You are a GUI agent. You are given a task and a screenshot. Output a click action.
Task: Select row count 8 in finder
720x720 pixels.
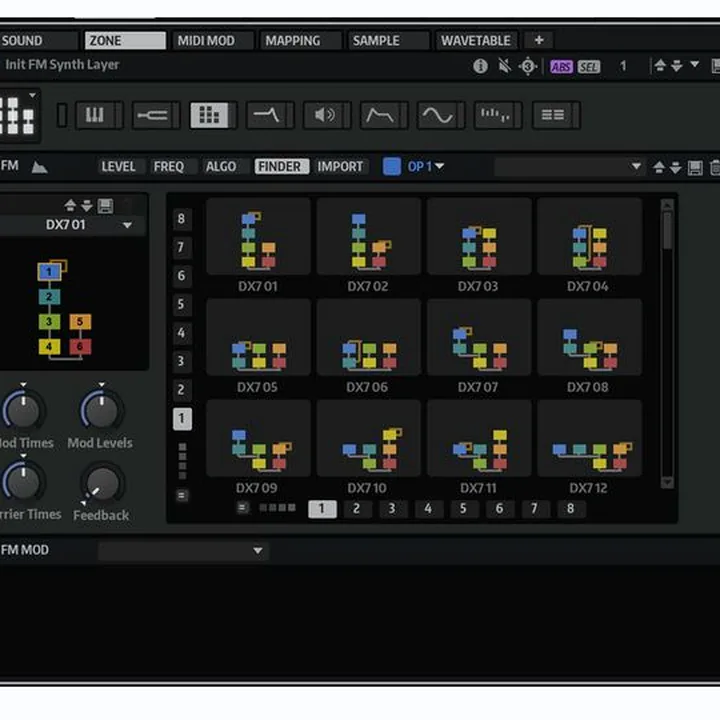[x=181, y=219]
